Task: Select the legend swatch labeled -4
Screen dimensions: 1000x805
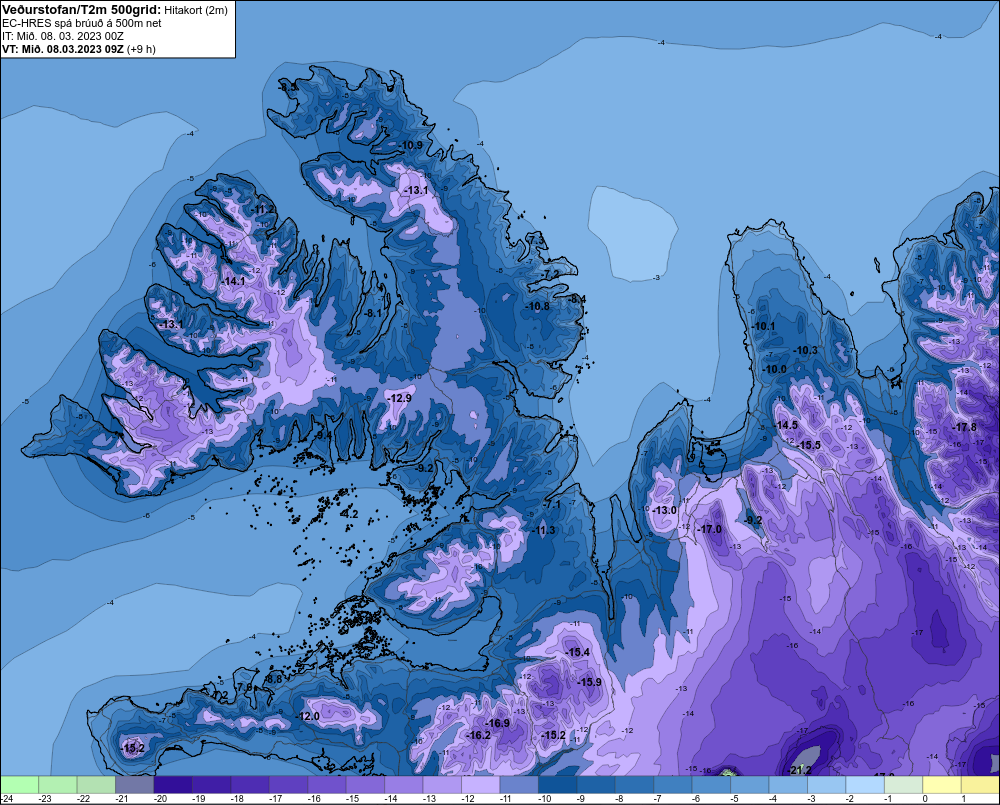Action: coord(789,784)
